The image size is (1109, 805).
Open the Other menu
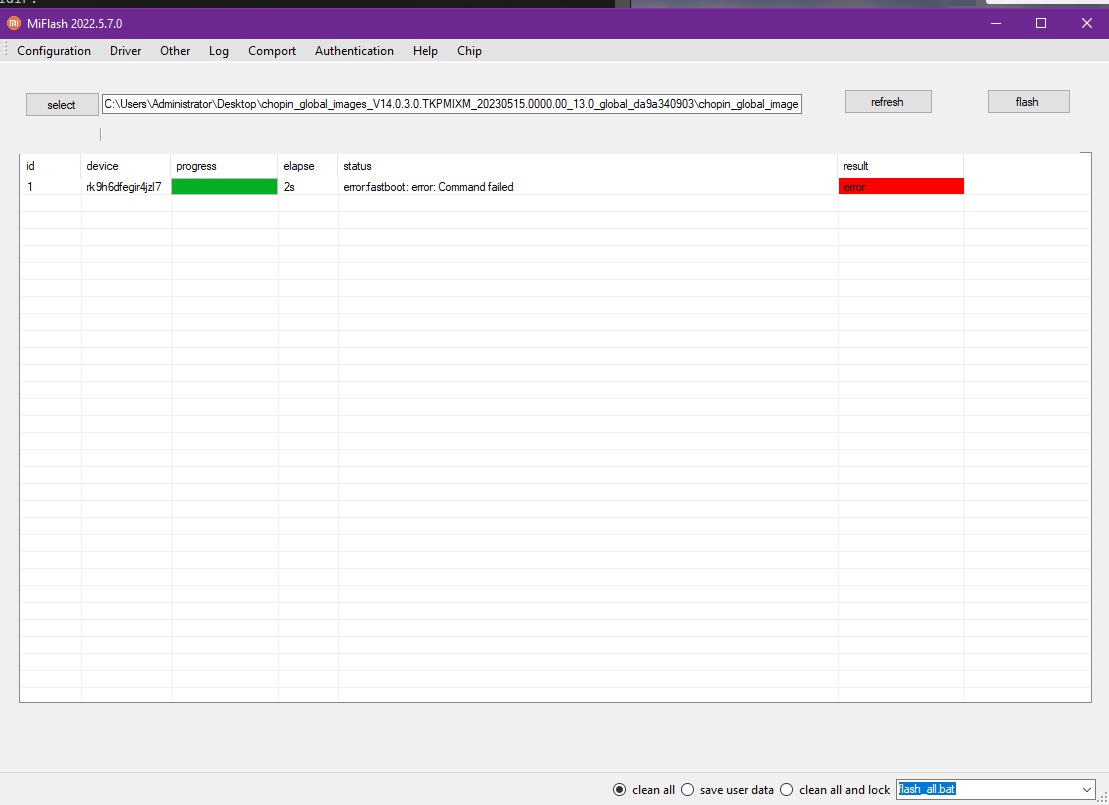pos(175,51)
